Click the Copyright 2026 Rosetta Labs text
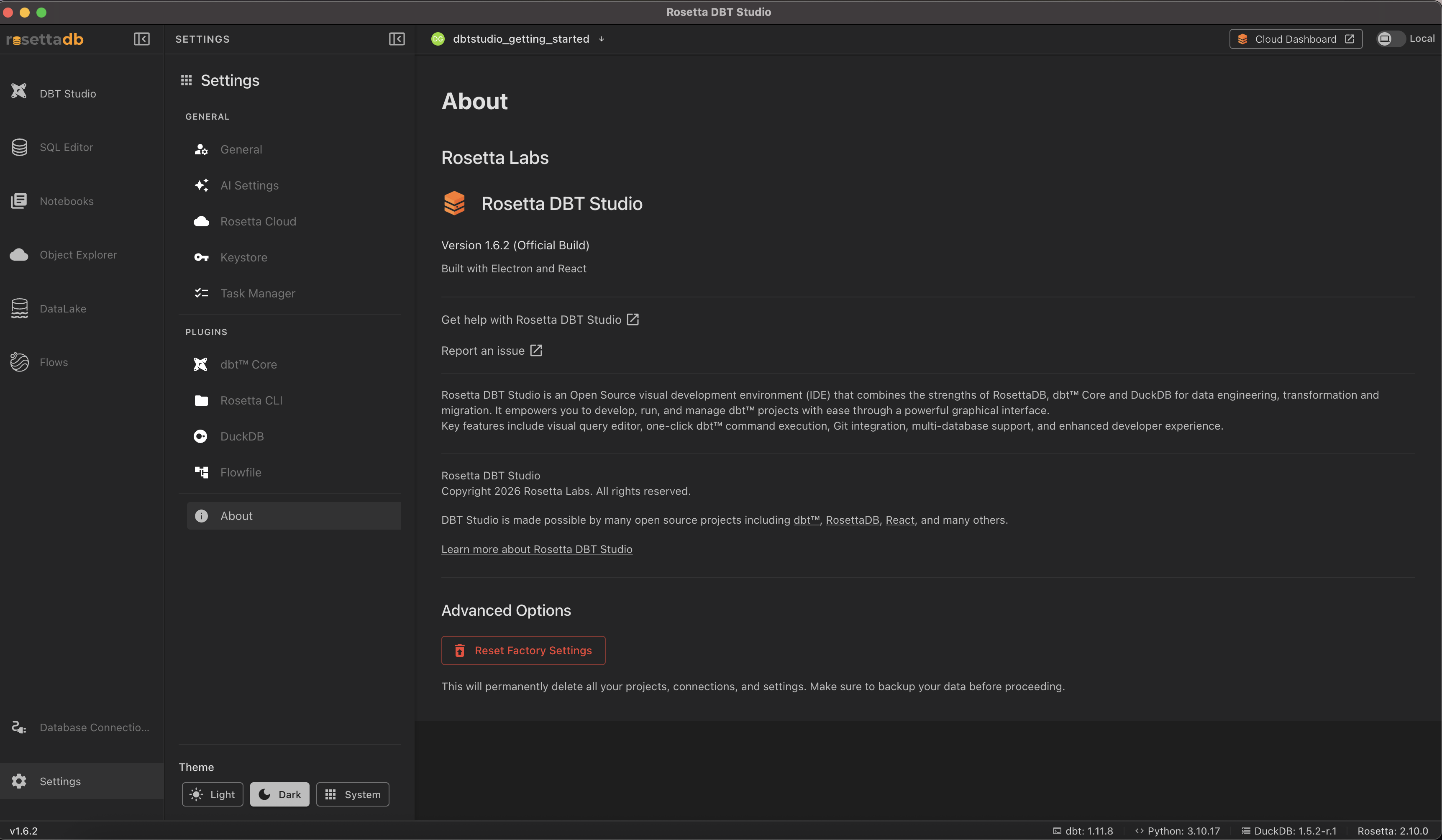The width and height of the screenshot is (1442, 840). coord(566,491)
